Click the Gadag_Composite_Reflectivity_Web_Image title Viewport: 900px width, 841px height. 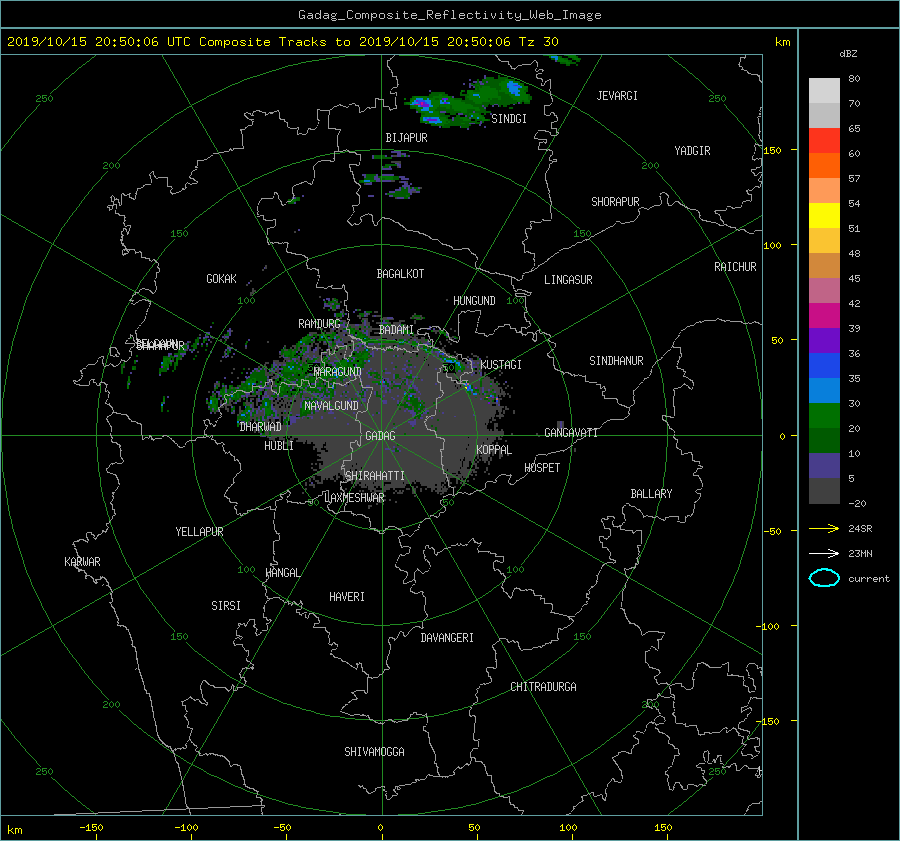tap(449, 15)
